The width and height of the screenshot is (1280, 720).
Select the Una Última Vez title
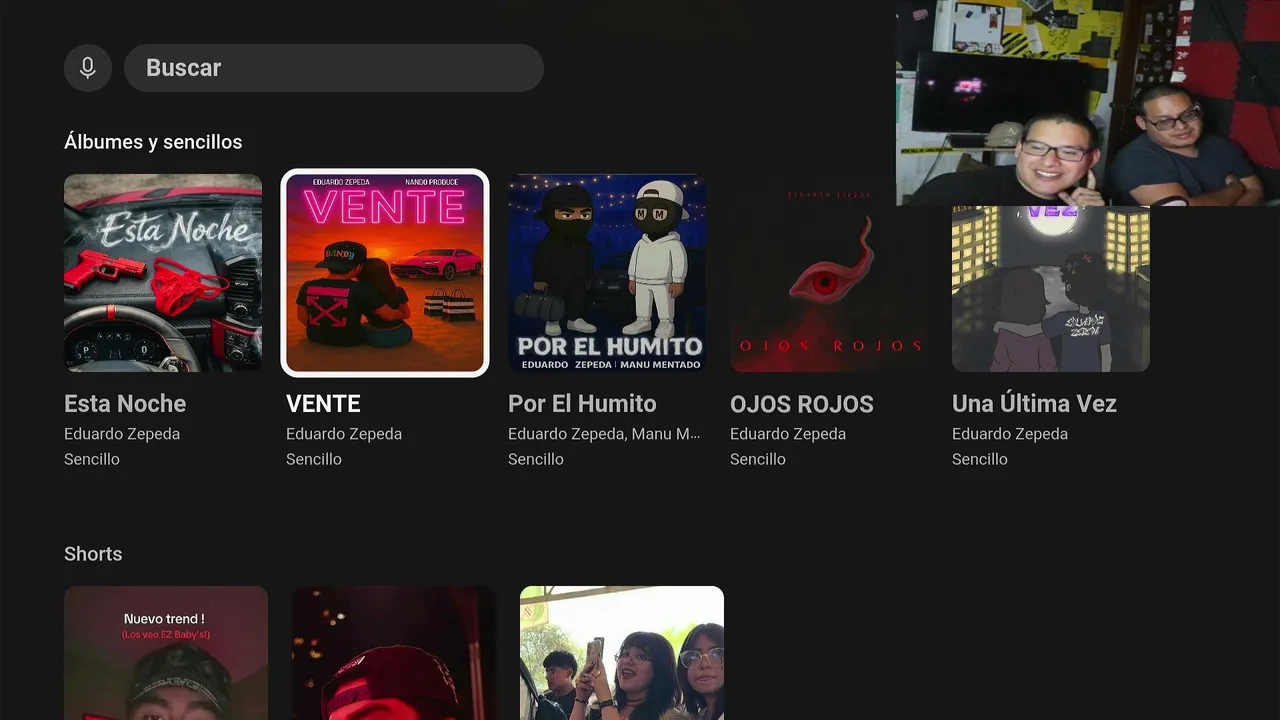click(x=1034, y=404)
